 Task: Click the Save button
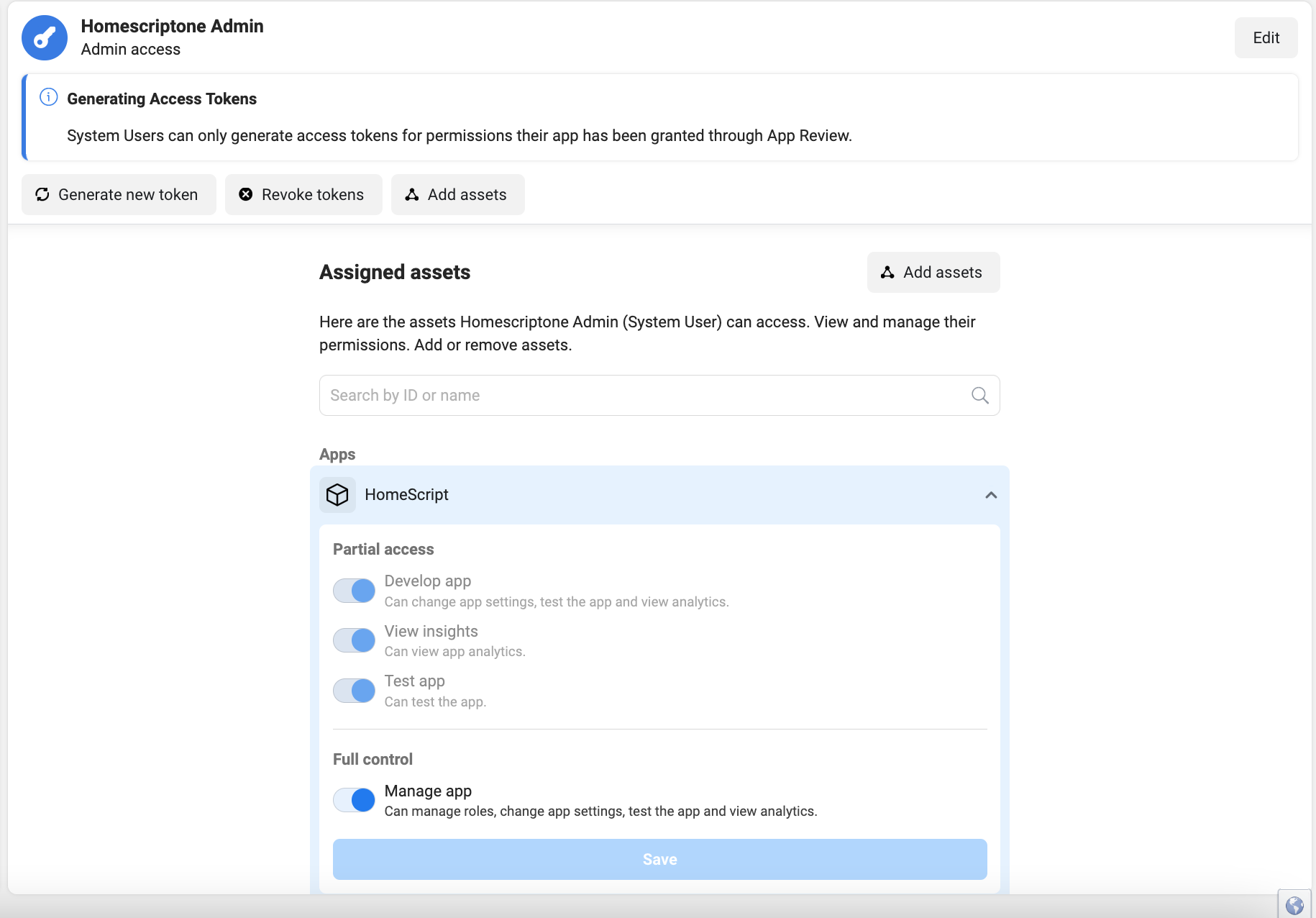659,859
